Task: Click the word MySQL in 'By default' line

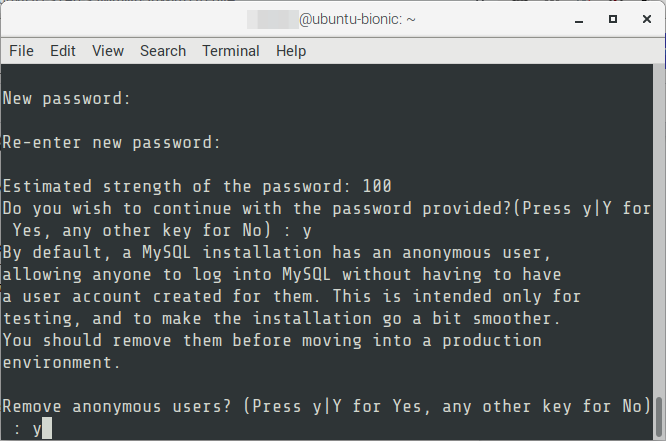Action: (166, 253)
